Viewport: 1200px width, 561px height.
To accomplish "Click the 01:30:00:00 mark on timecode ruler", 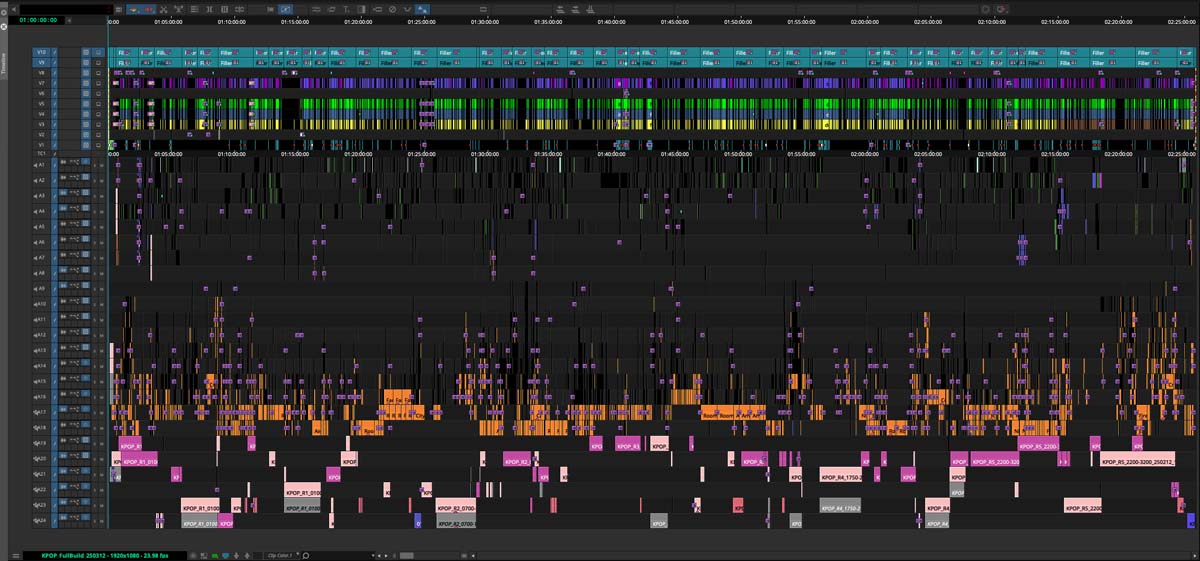I will coord(484,21).
